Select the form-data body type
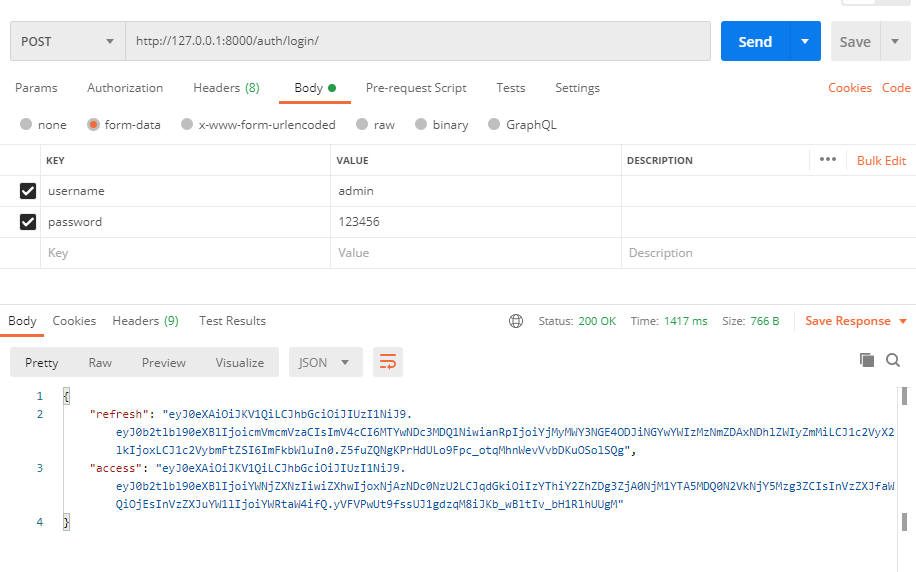The width and height of the screenshot is (916, 572). [124, 124]
